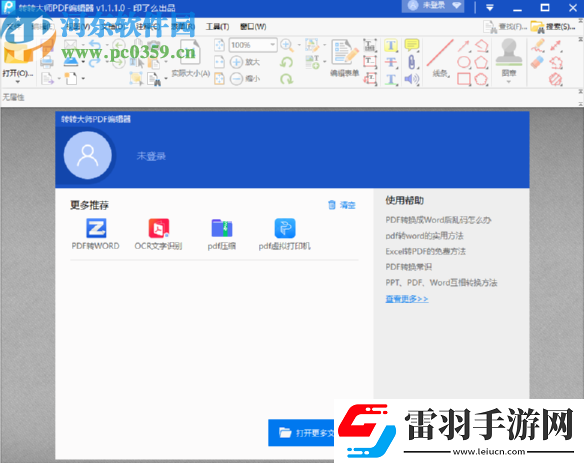584x463 pixels.
Task: Select the eraser tool
Action: tap(537, 62)
